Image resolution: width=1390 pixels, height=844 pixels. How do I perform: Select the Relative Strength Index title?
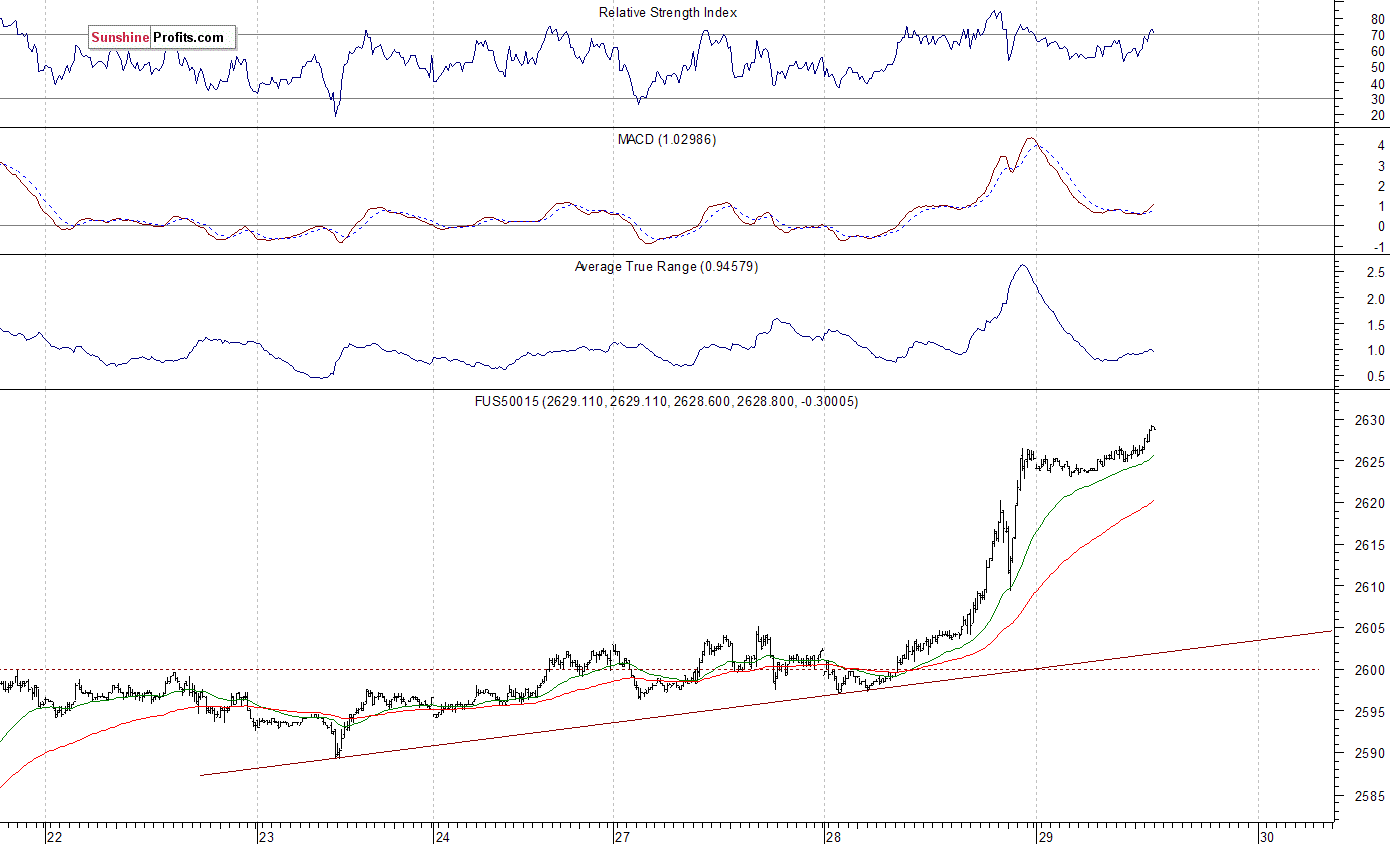coord(668,12)
